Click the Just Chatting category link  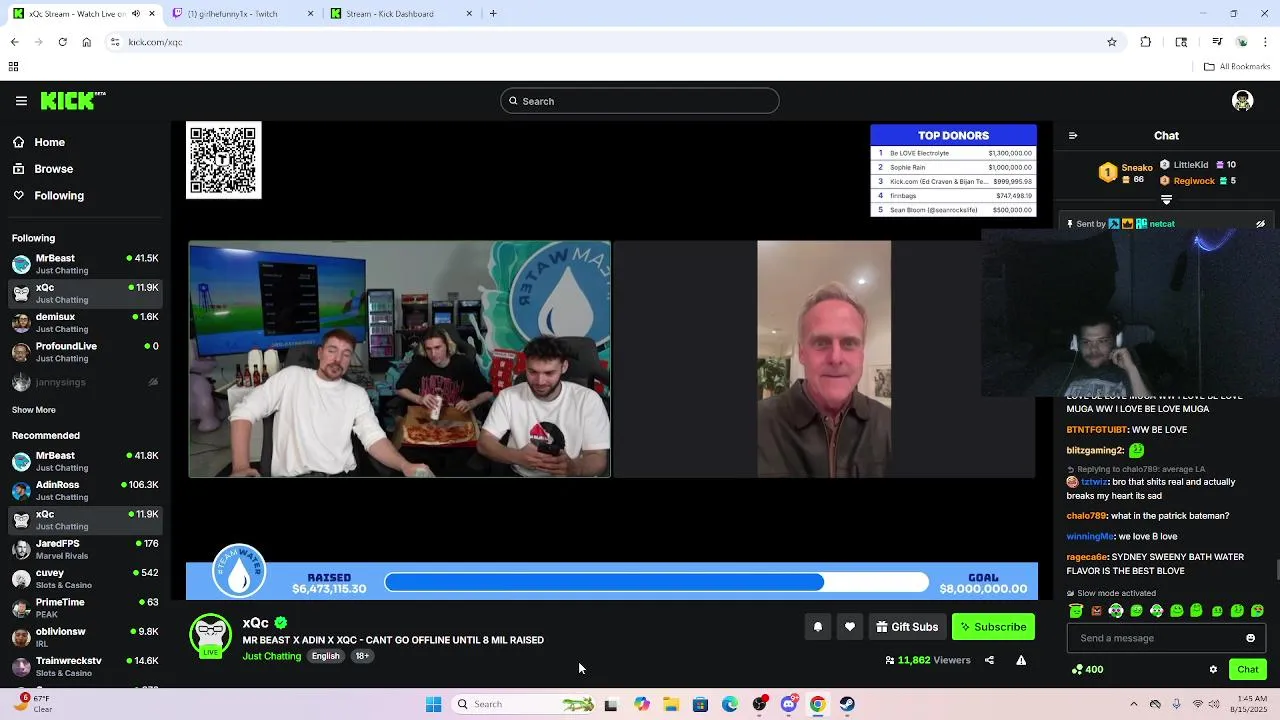(x=271, y=656)
